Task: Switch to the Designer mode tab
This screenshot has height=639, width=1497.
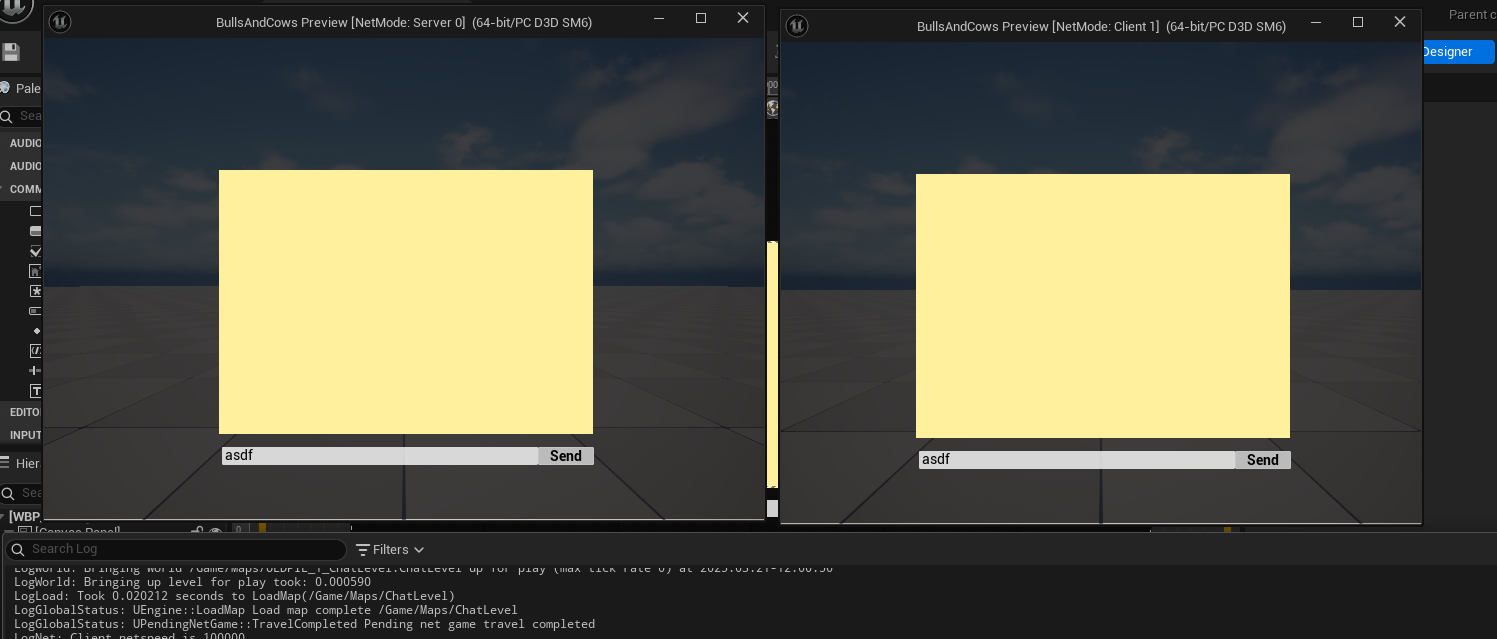Action: (x=1456, y=52)
